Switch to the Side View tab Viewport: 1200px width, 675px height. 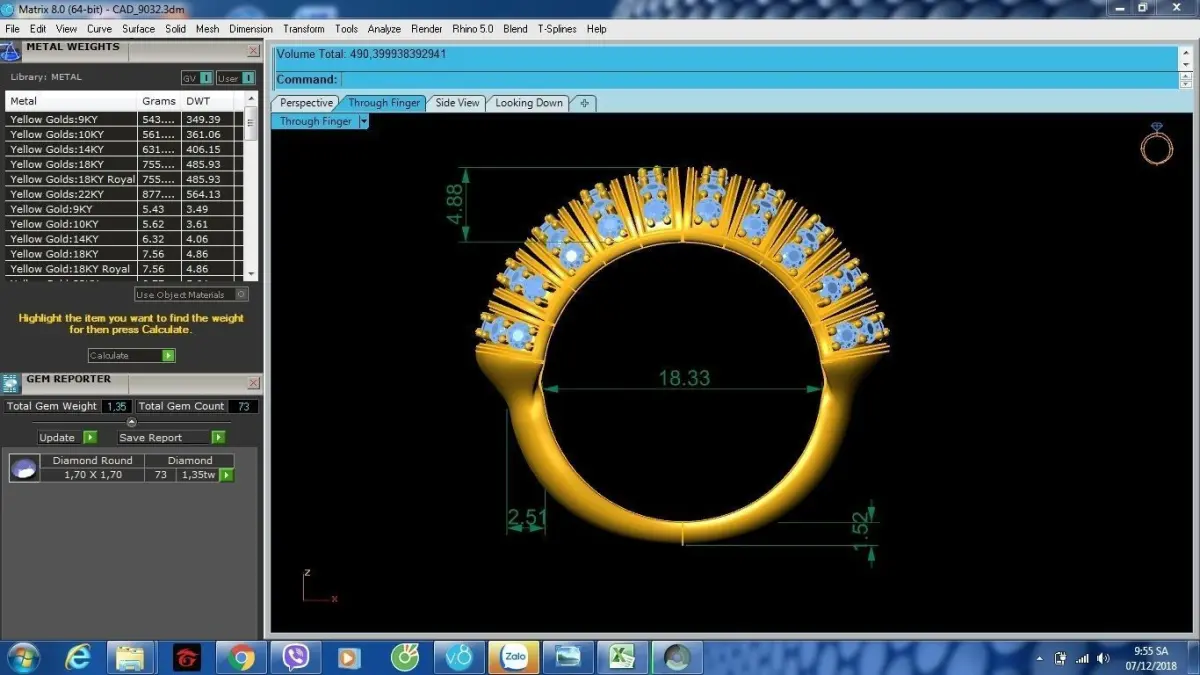point(457,103)
